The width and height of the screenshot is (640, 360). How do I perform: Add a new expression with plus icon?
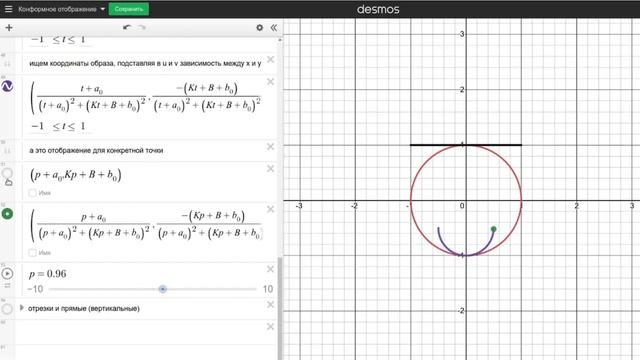coord(9,28)
